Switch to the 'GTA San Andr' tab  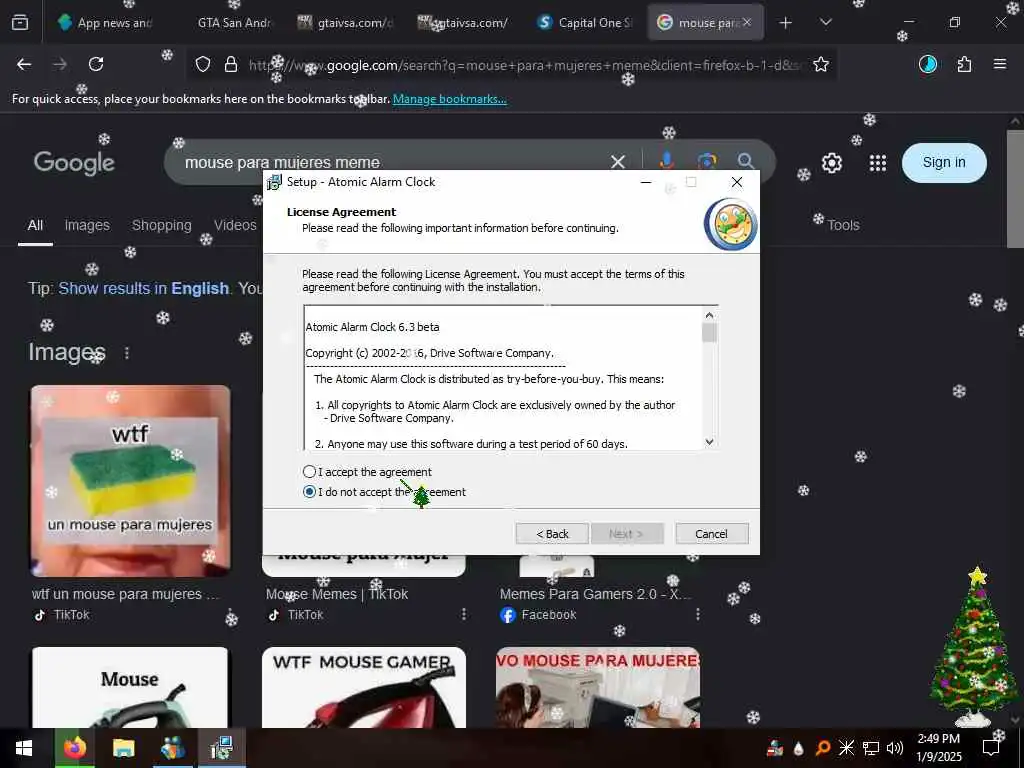233,23
